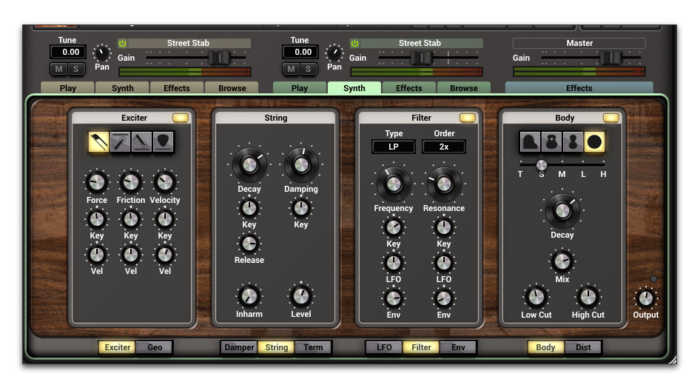This screenshot has width=700, height=388.
Task: Show the Filter page button
Action: [421, 347]
